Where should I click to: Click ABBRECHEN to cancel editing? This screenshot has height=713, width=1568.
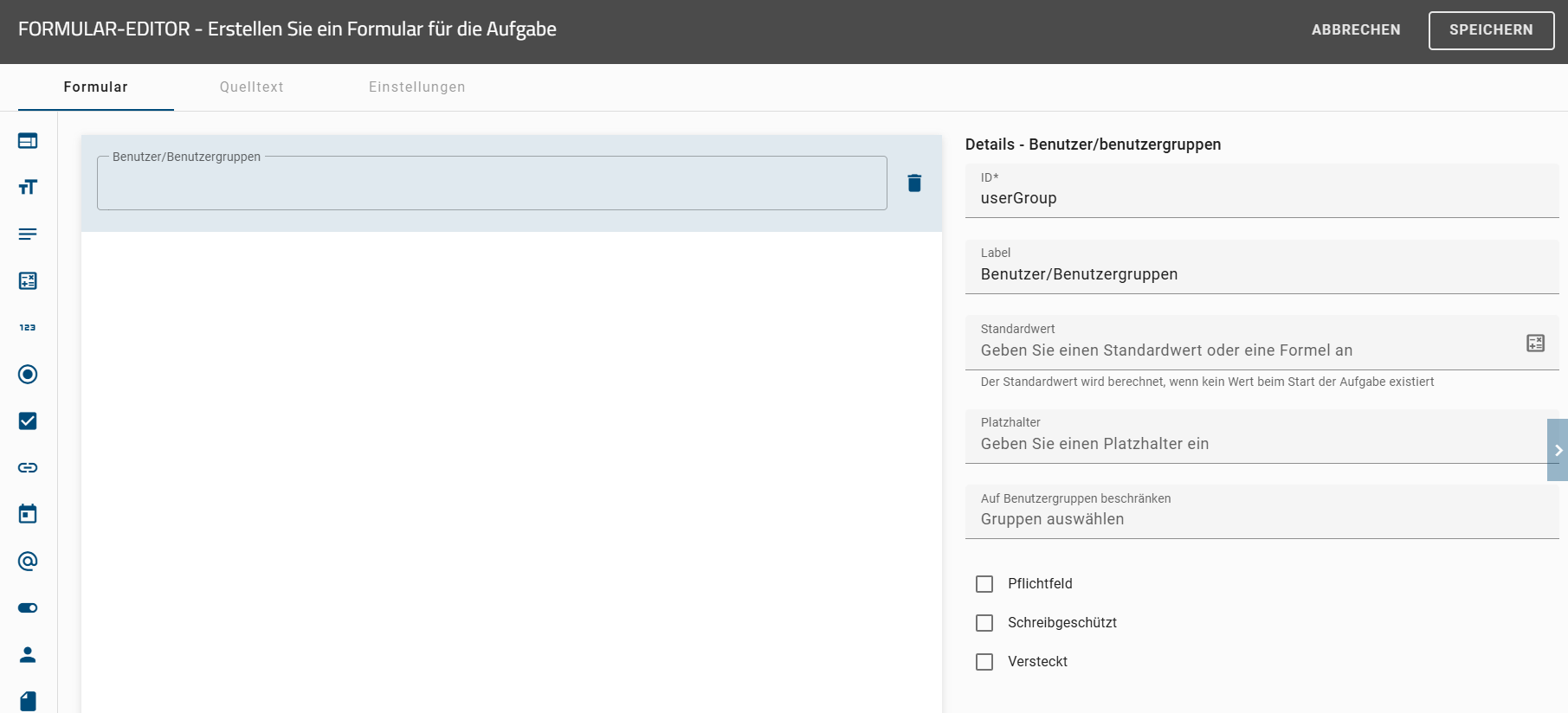[1355, 30]
